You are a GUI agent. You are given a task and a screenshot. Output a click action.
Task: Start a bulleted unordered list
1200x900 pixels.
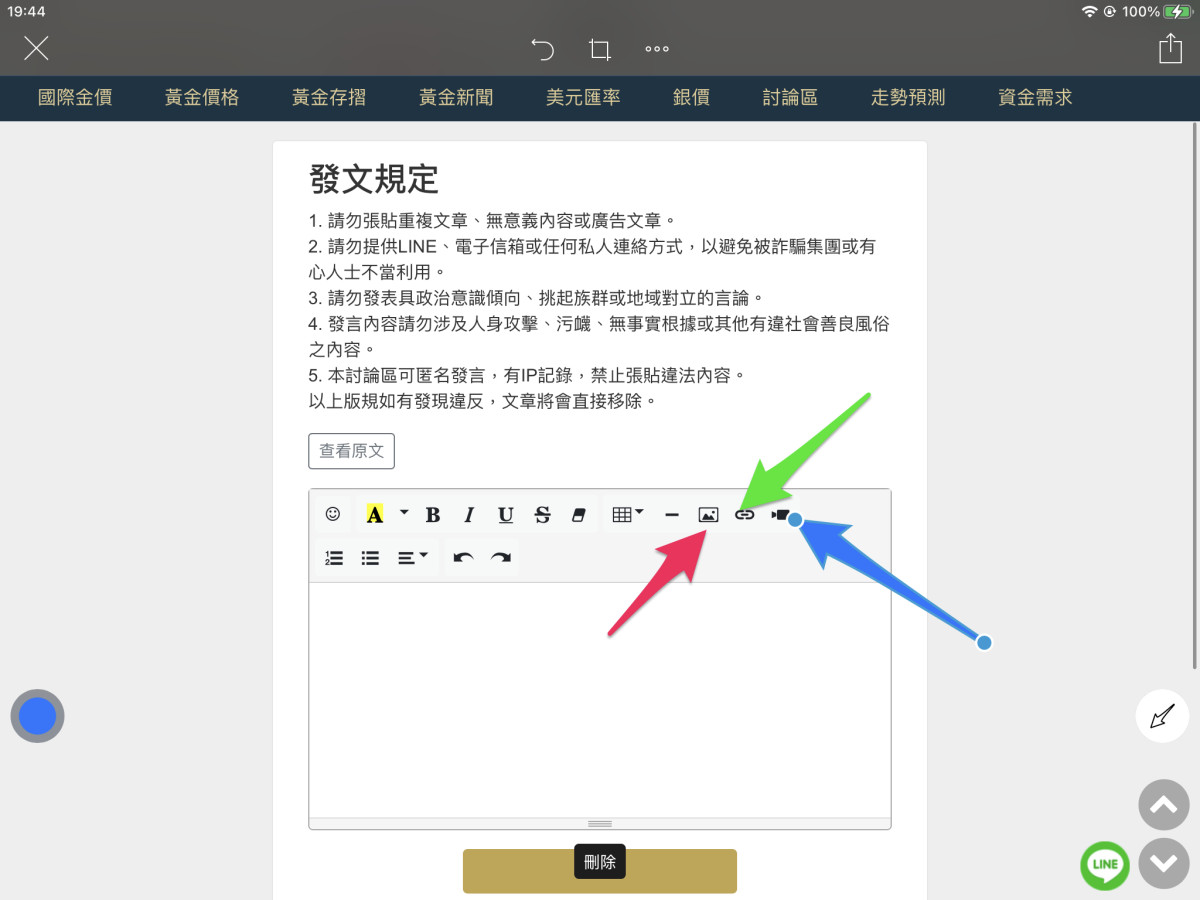(370, 558)
